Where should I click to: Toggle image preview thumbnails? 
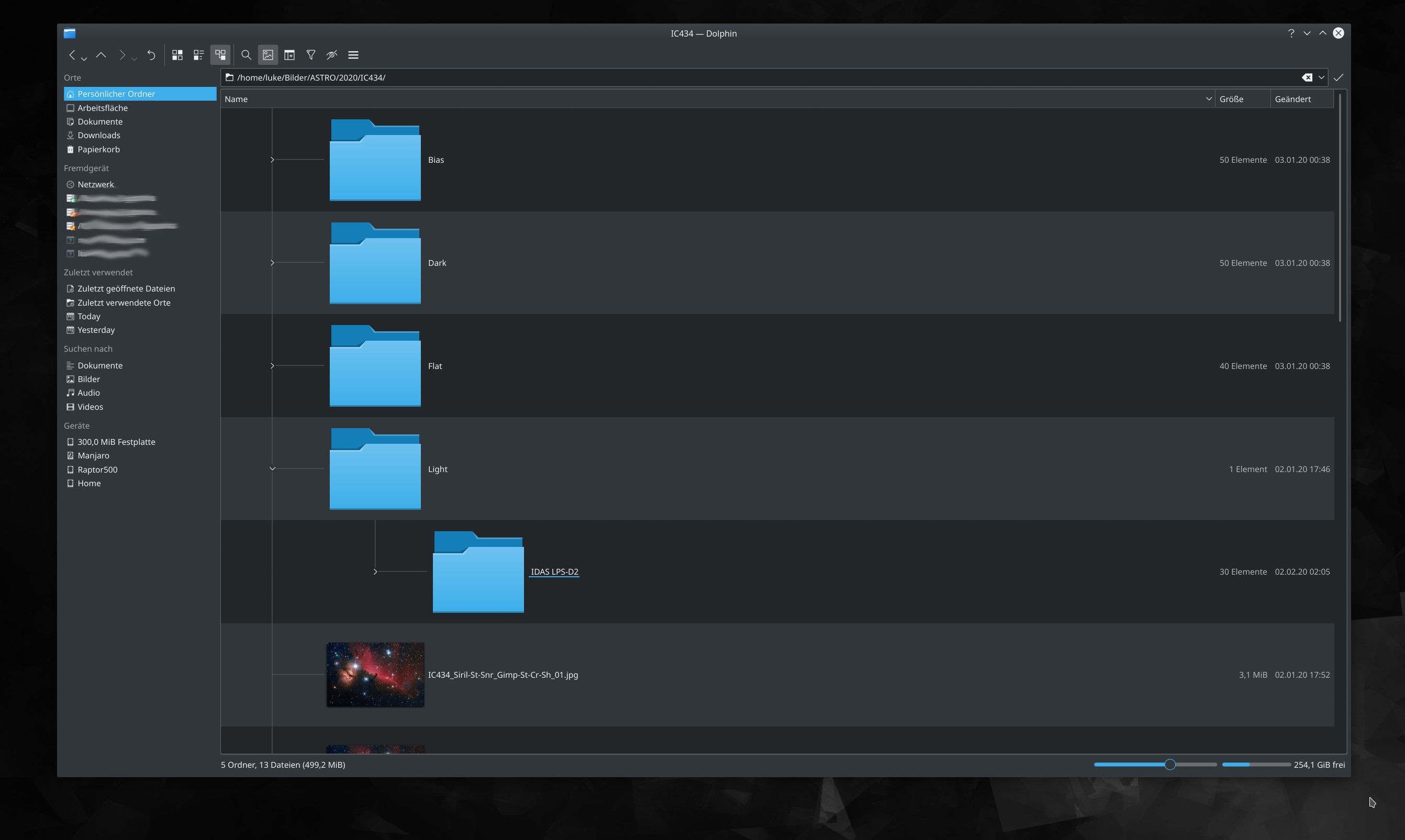click(x=267, y=55)
